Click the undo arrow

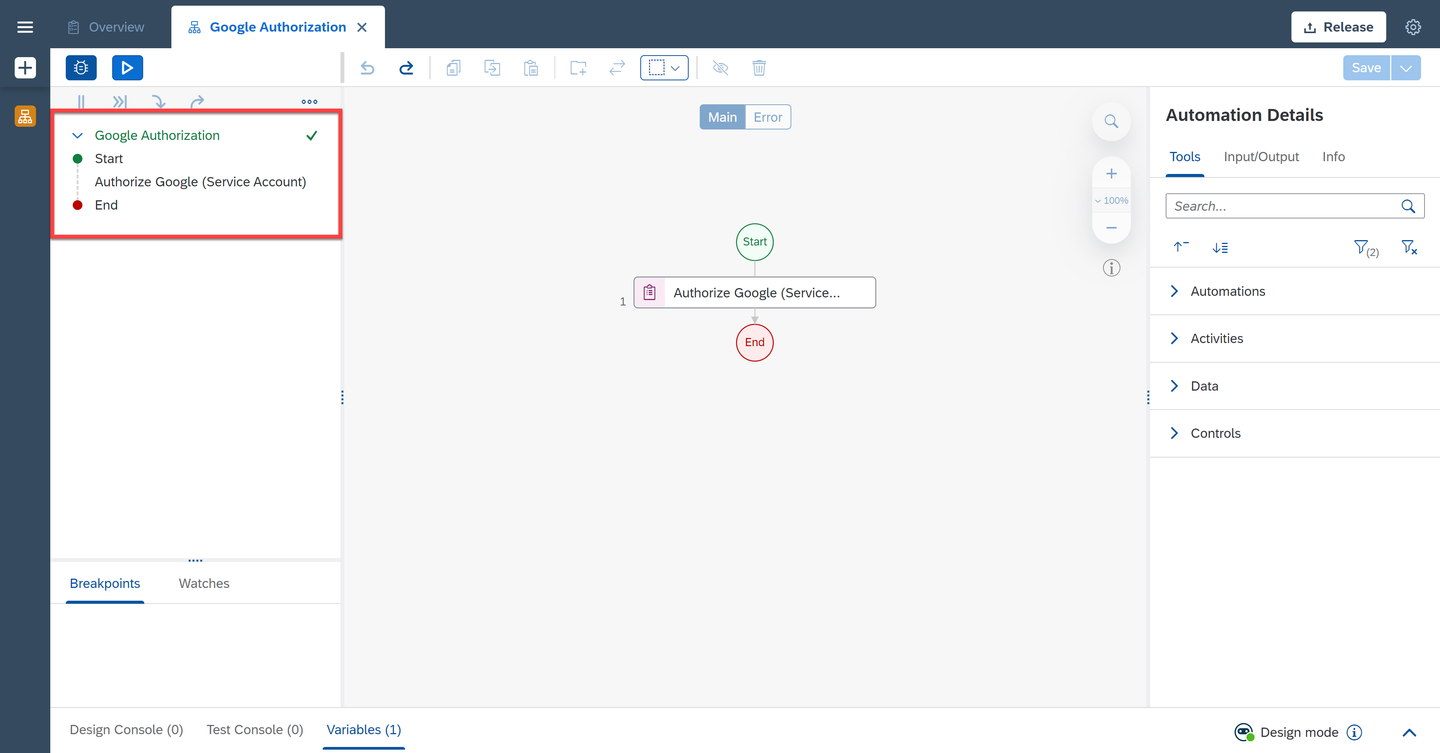click(x=367, y=68)
